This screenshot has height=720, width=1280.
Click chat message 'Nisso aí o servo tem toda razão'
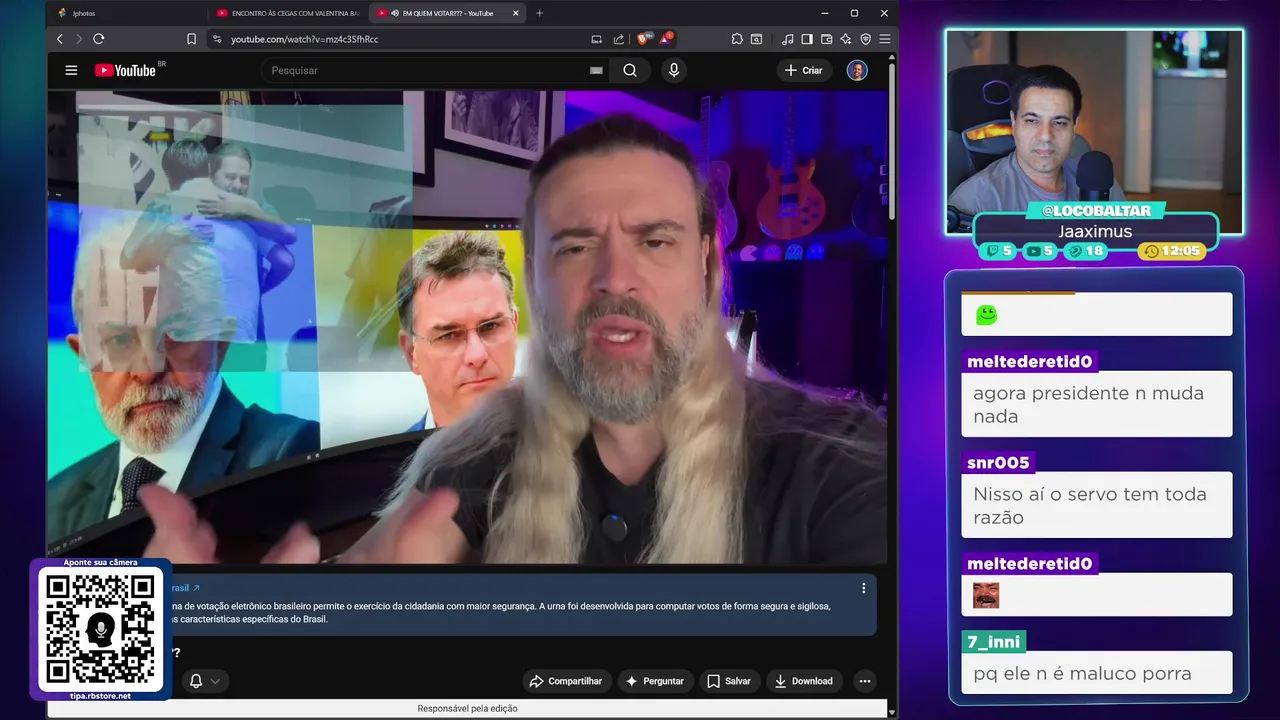[1097, 505]
